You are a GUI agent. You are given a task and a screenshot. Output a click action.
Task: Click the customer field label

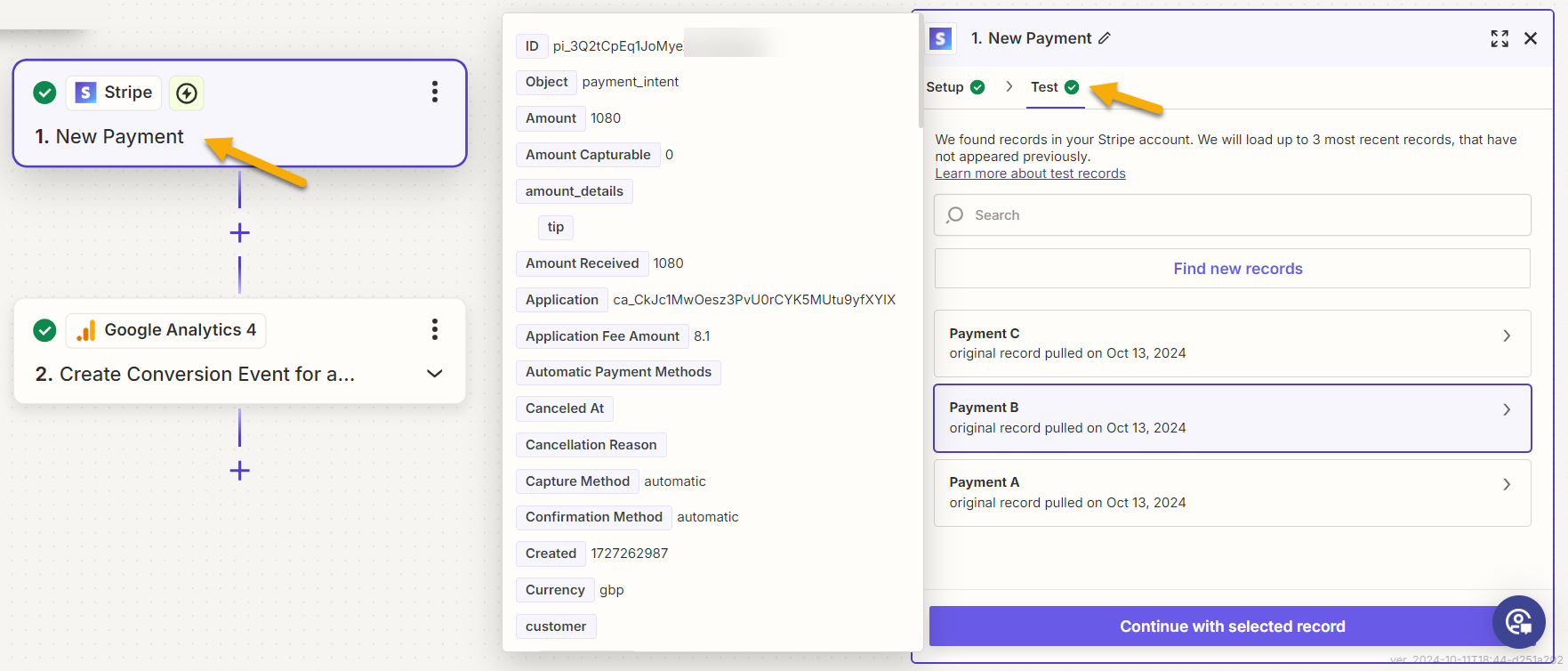click(556, 627)
